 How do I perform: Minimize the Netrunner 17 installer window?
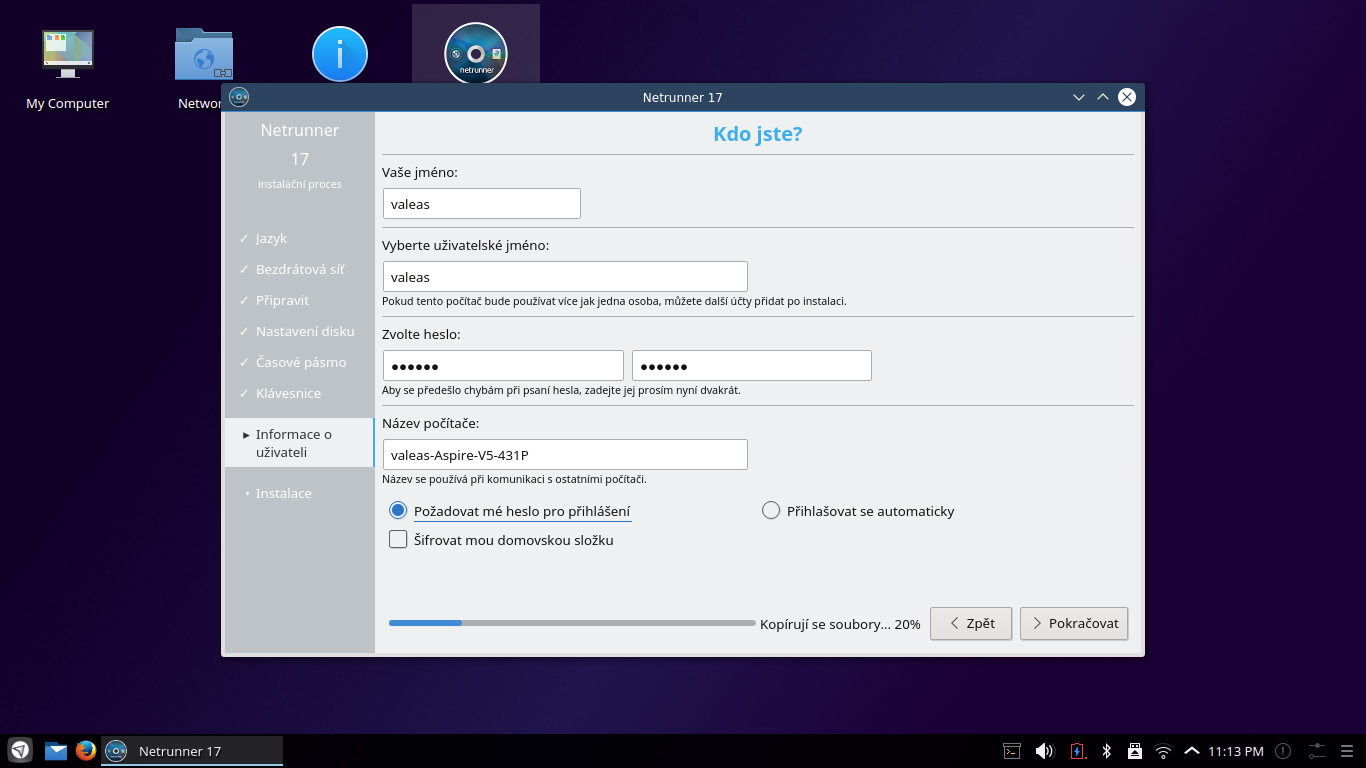point(1079,97)
